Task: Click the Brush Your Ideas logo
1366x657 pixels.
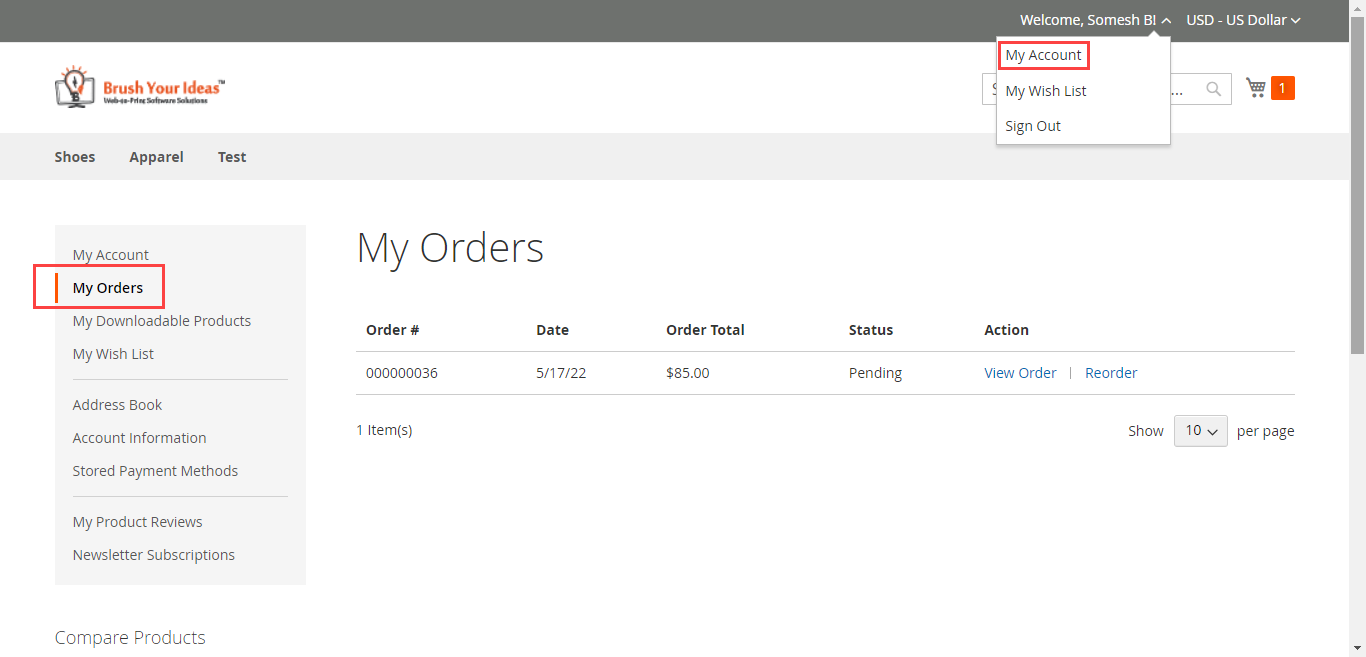Action: [139, 87]
